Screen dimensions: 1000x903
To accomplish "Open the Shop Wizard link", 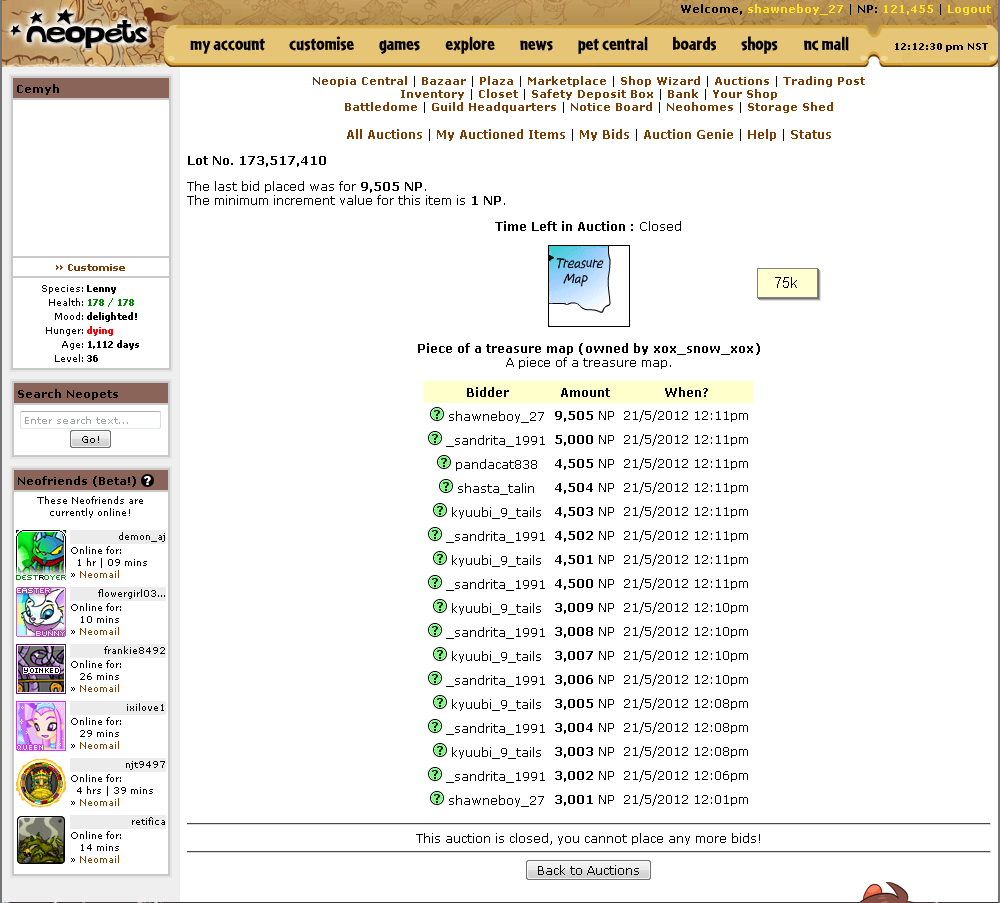I will point(660,81).
